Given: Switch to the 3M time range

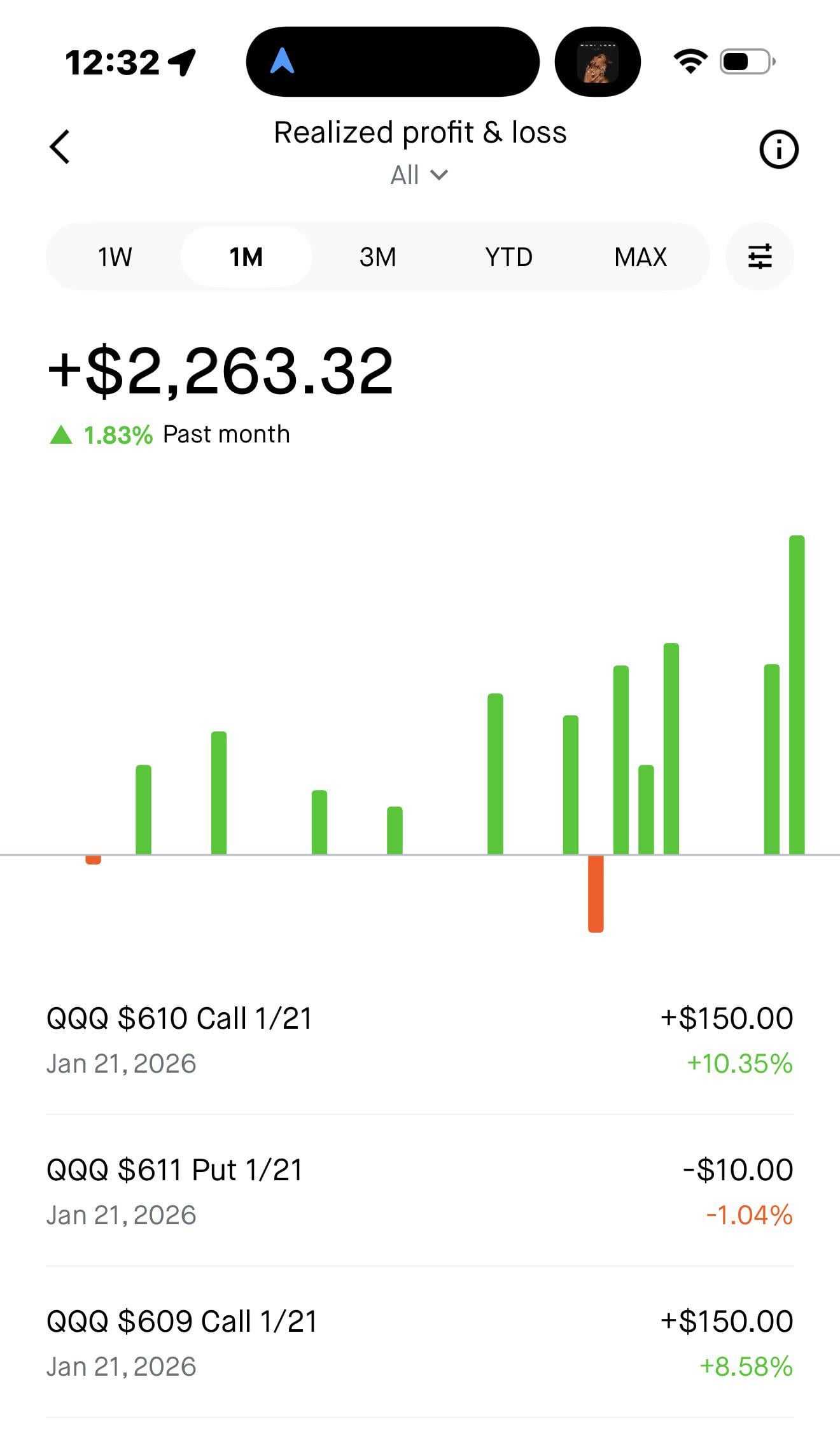Looking at the screenshot, I should click(x=377, y=257).
